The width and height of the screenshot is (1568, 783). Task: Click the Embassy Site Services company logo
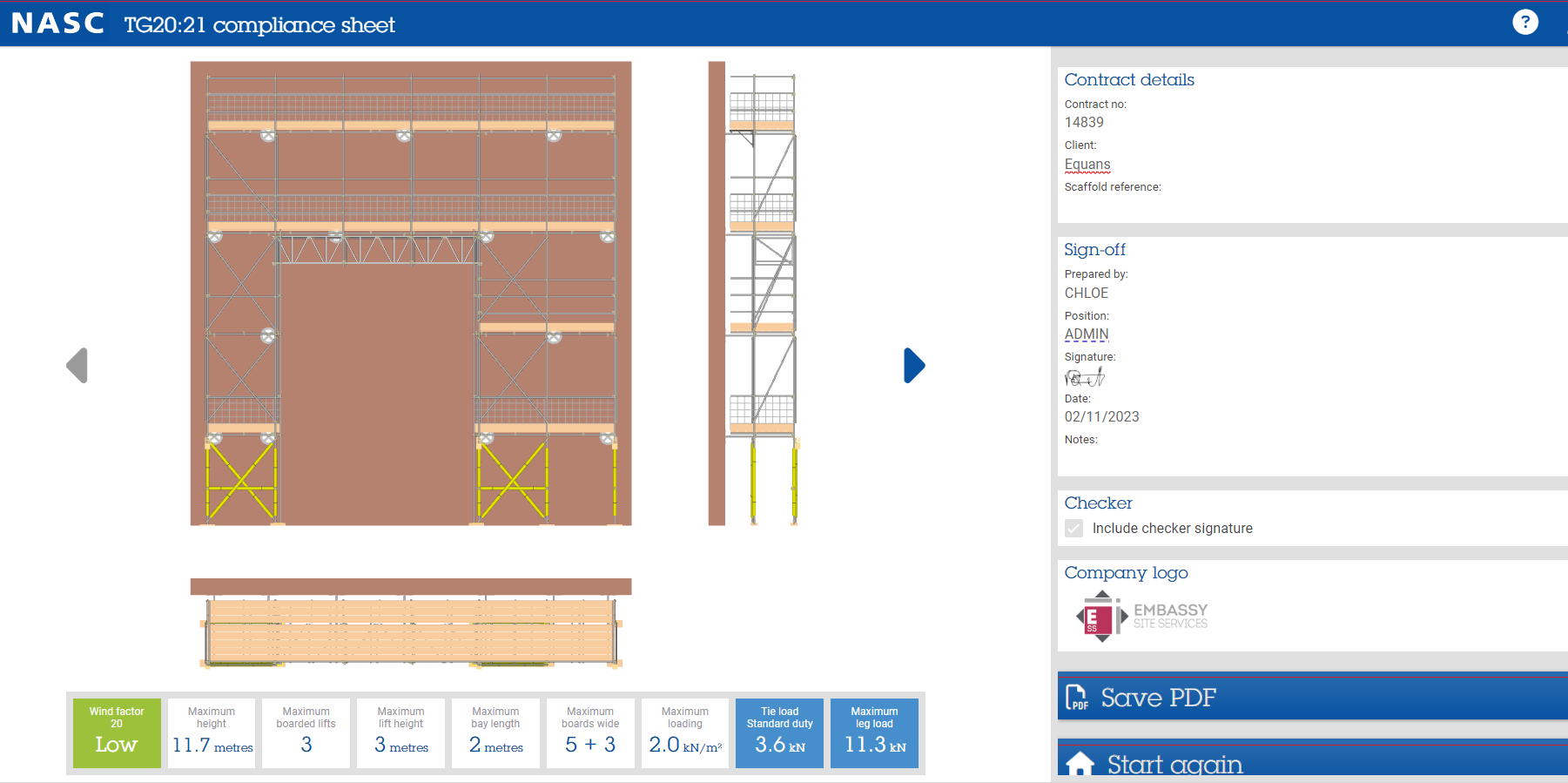(x=1141, y=617)
